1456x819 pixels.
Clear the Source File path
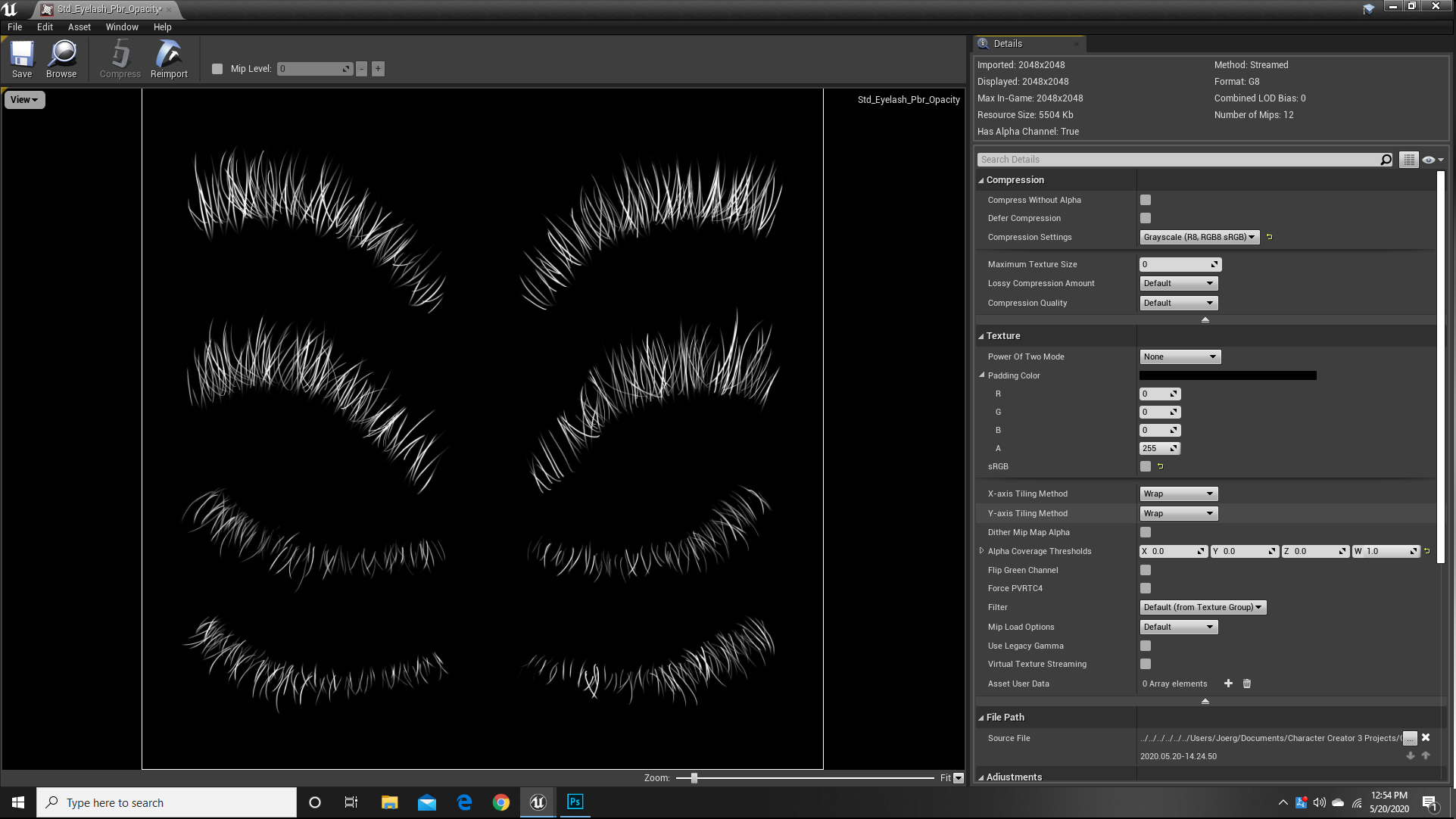[x=1426, y=737]
